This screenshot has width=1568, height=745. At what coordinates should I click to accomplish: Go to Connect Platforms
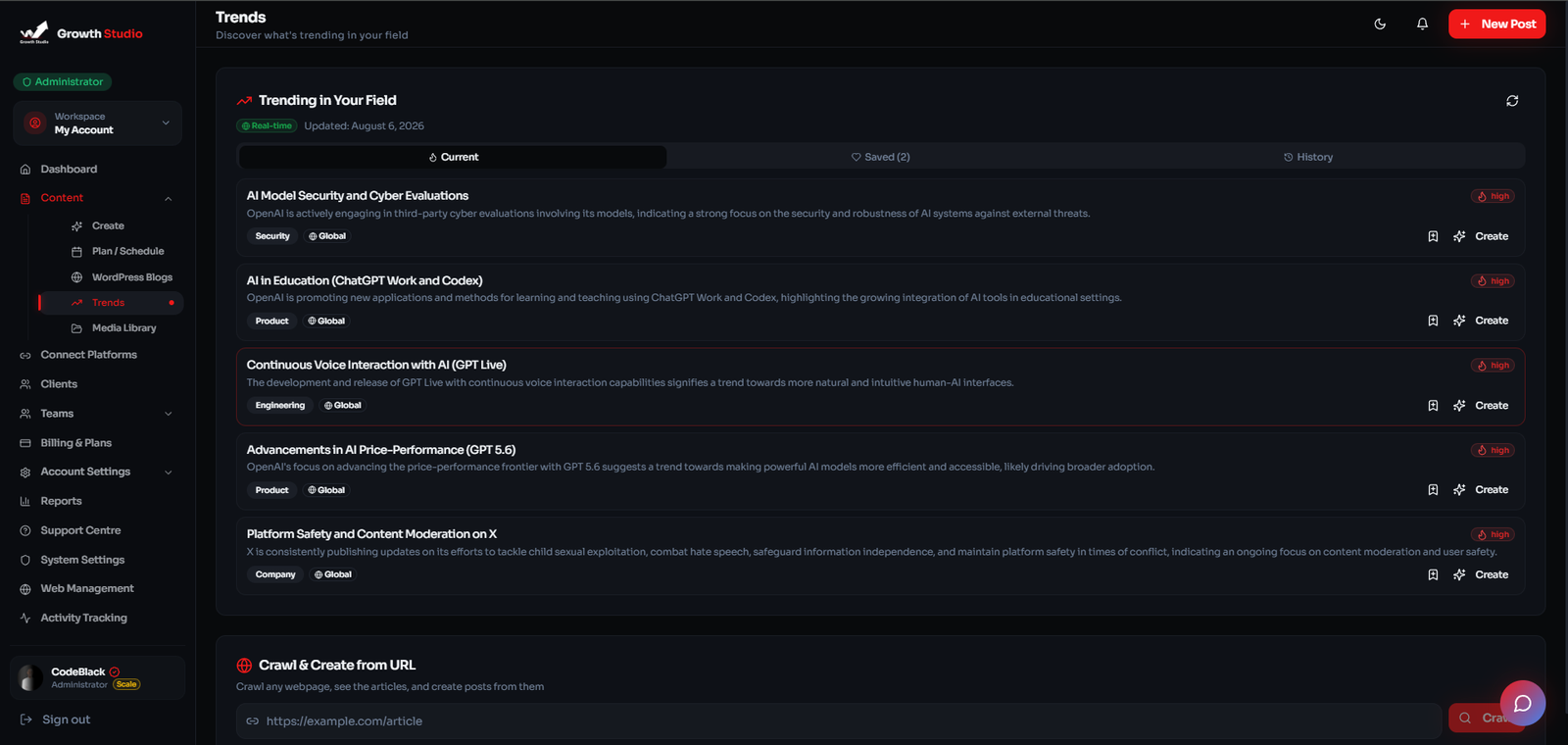(88, 355)
